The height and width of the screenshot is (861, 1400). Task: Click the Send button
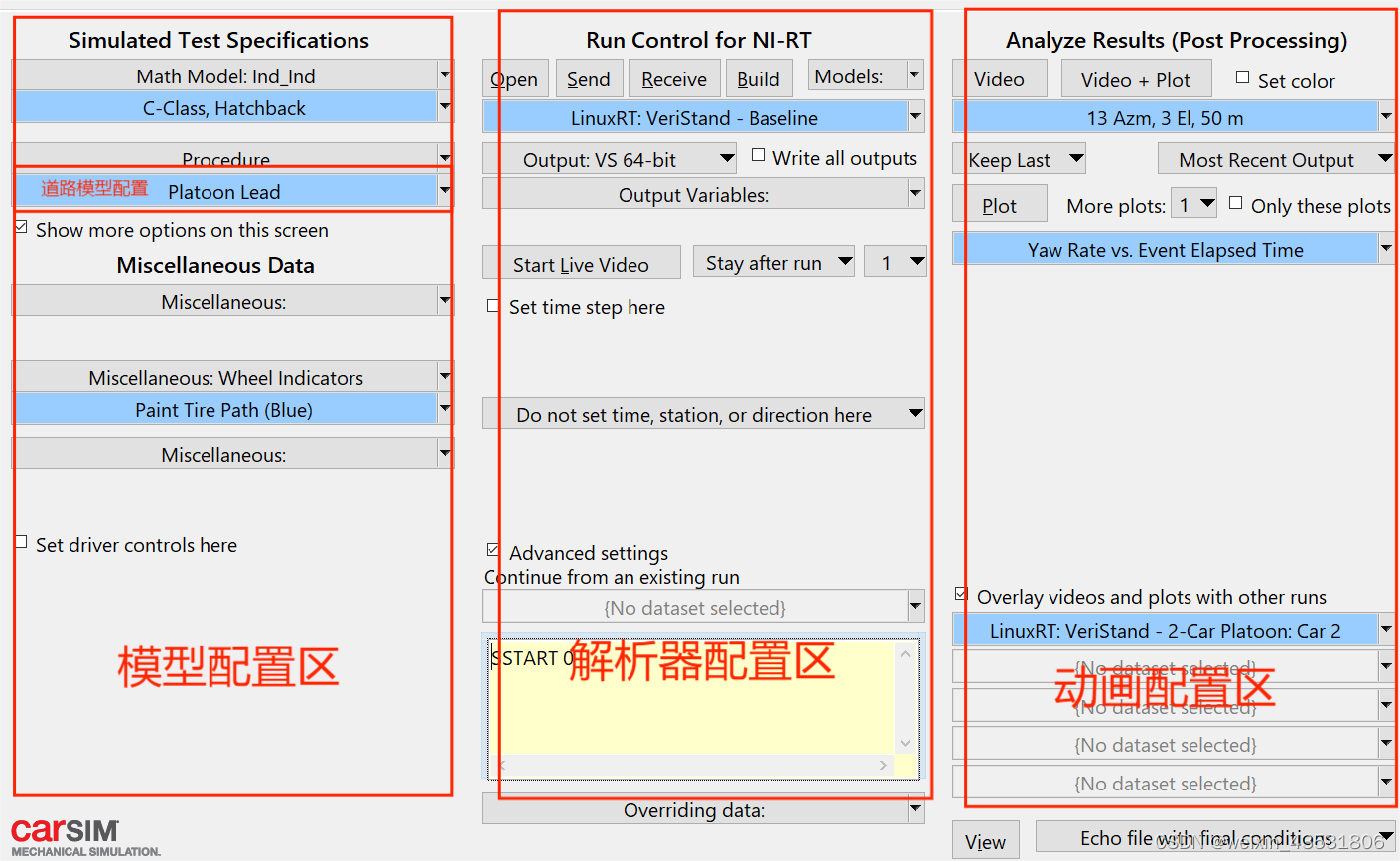[x=589, y=78]
